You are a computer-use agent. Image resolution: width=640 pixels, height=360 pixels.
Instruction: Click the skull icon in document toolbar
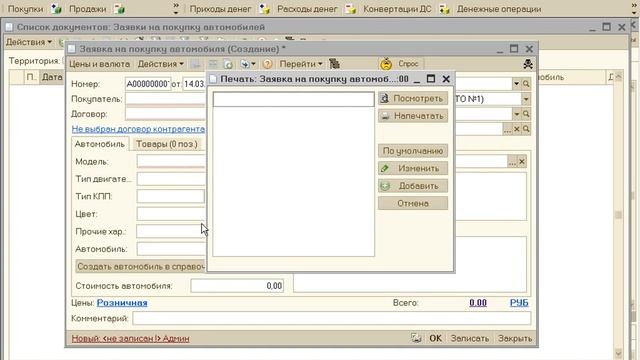pos(528,64)
